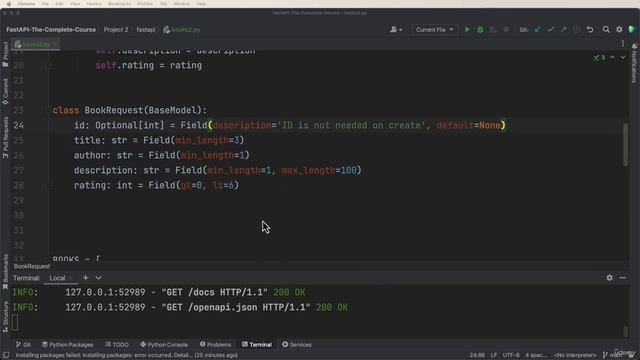Click the Stop process square icon
The width and height of the screenshot is (640, 360).
506,29
